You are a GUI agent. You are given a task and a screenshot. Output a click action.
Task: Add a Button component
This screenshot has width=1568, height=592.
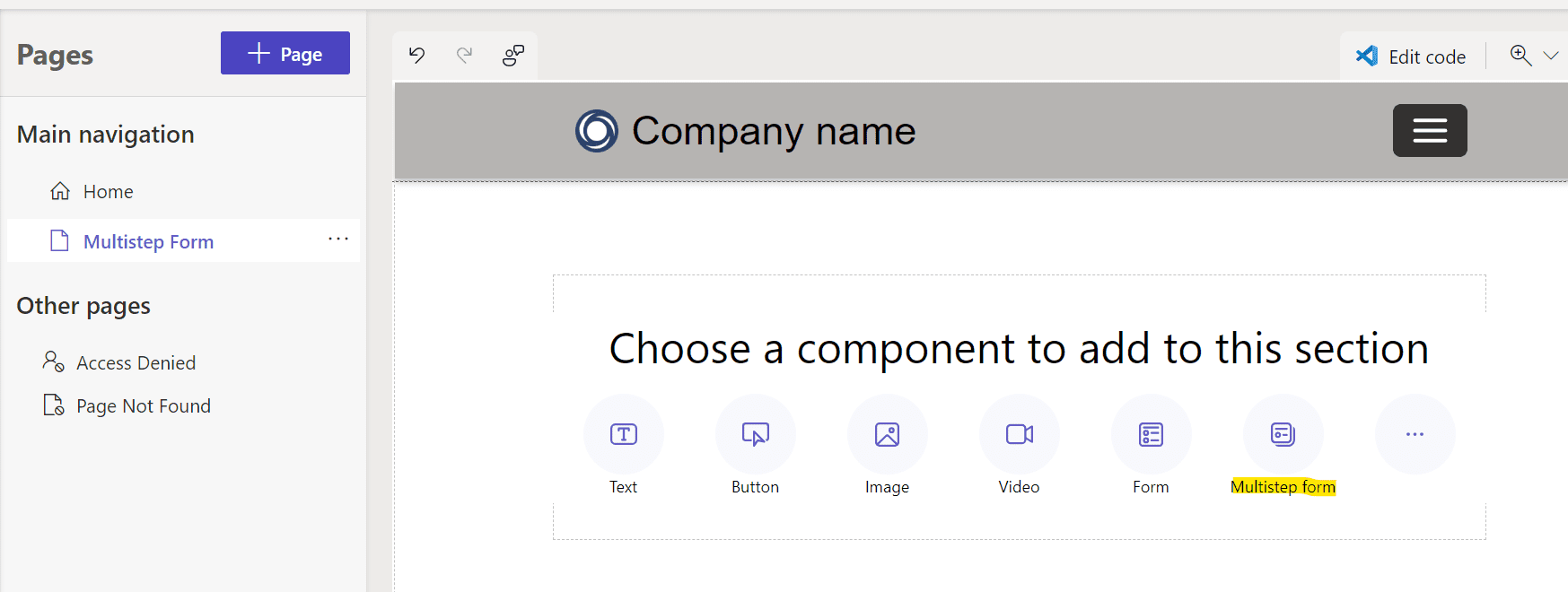[x=756, y=434]
